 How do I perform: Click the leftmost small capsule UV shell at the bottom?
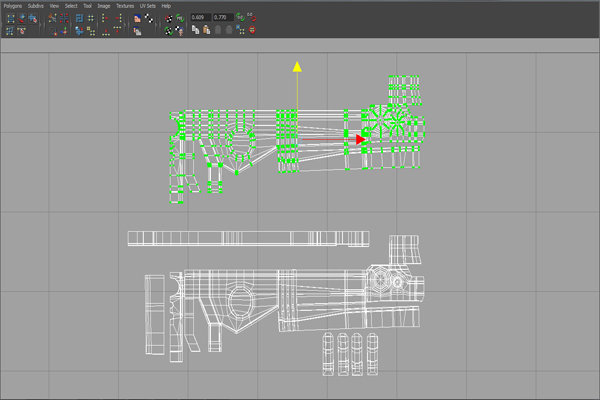coord(328,354)
